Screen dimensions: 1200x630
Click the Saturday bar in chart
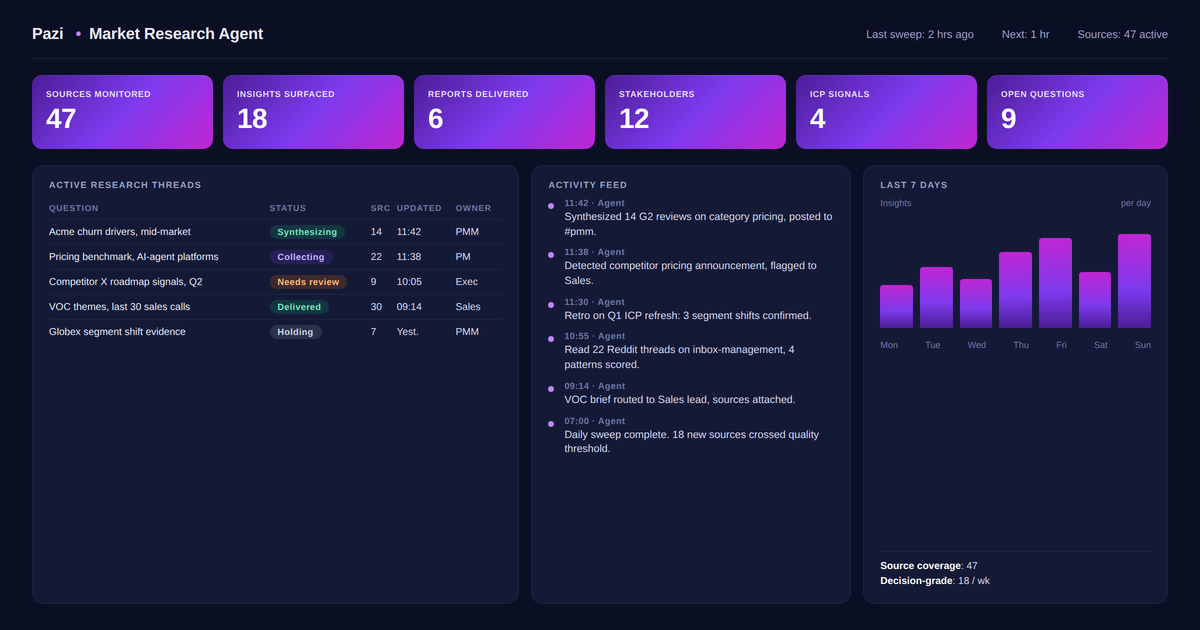(x=1095, y=300)
